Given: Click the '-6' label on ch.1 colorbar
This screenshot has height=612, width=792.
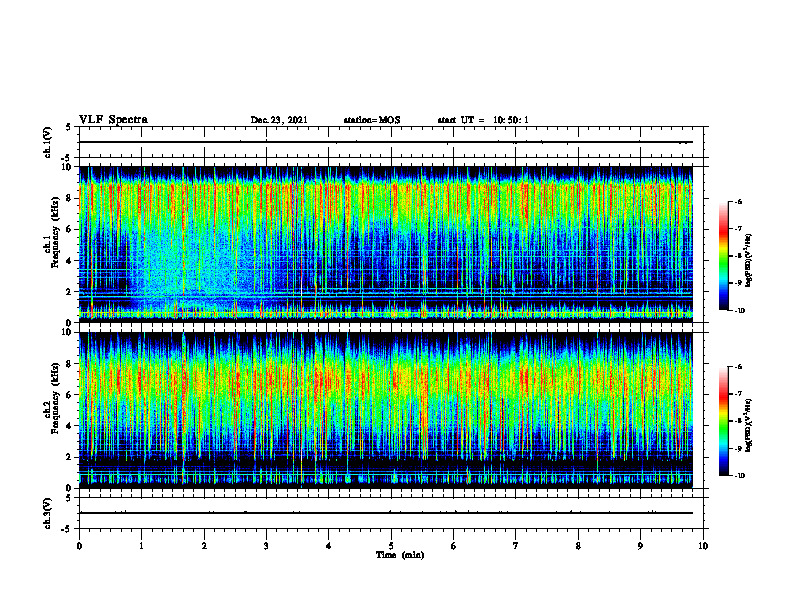Looking at the screenshot, I should pyautogui.click(x=738, y=202).
